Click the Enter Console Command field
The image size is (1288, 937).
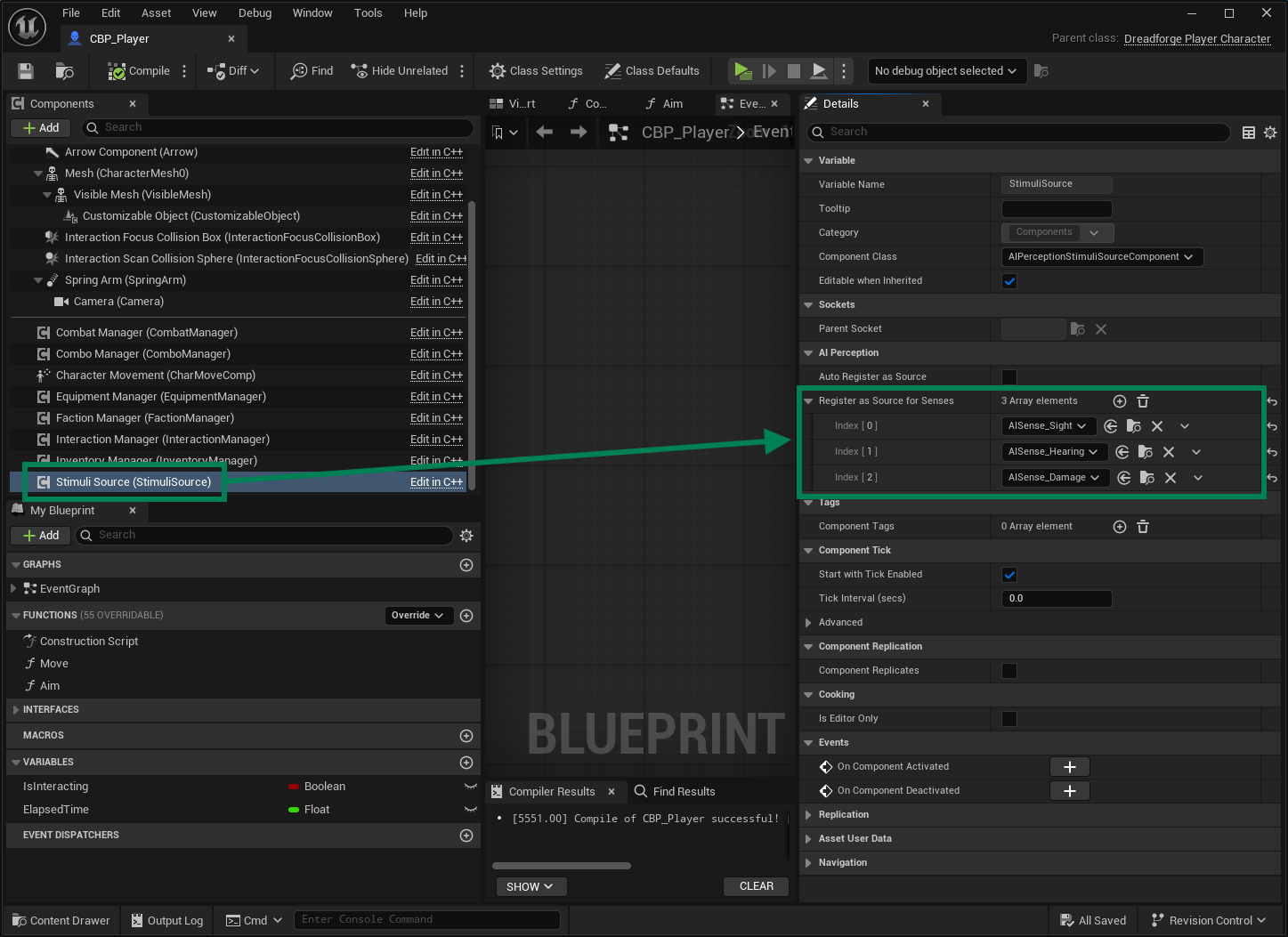427,919
